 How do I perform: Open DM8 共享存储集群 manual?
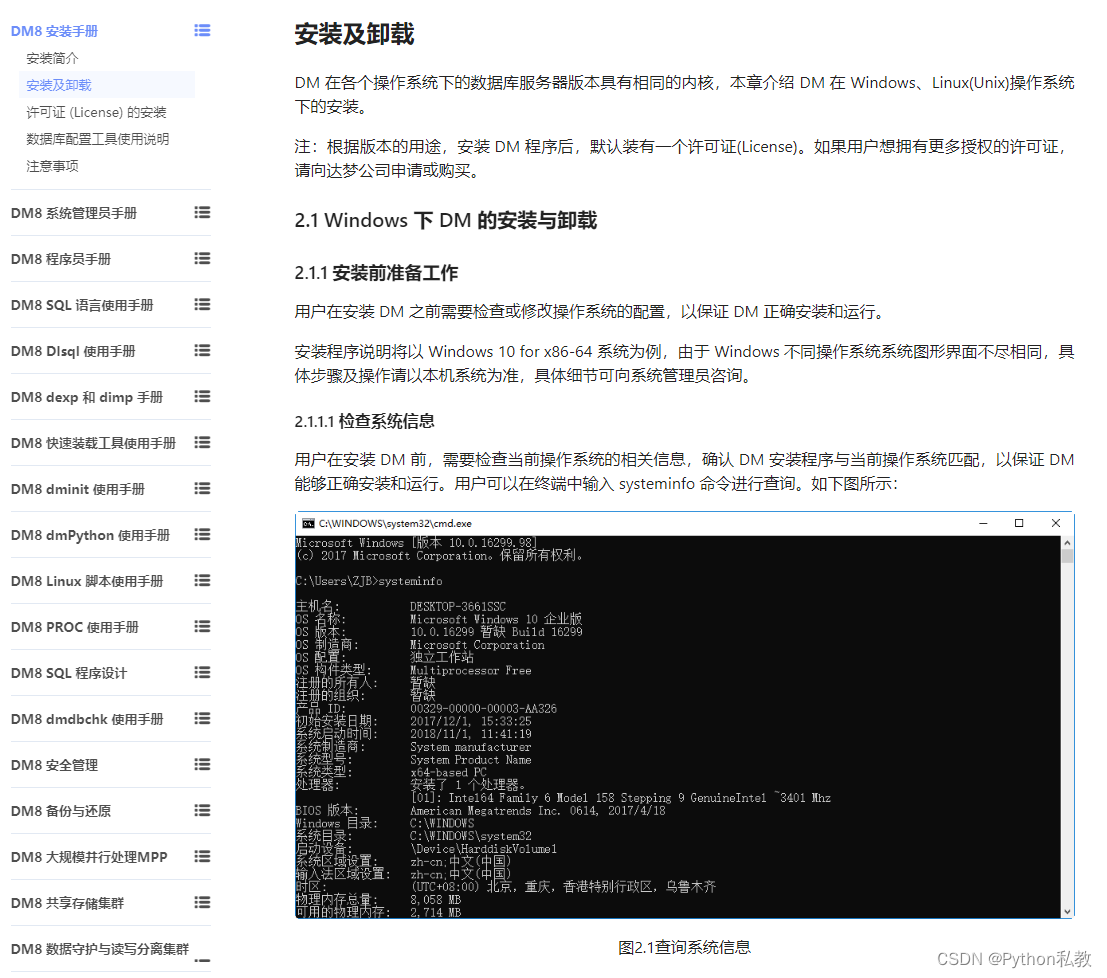click(67, 903)
